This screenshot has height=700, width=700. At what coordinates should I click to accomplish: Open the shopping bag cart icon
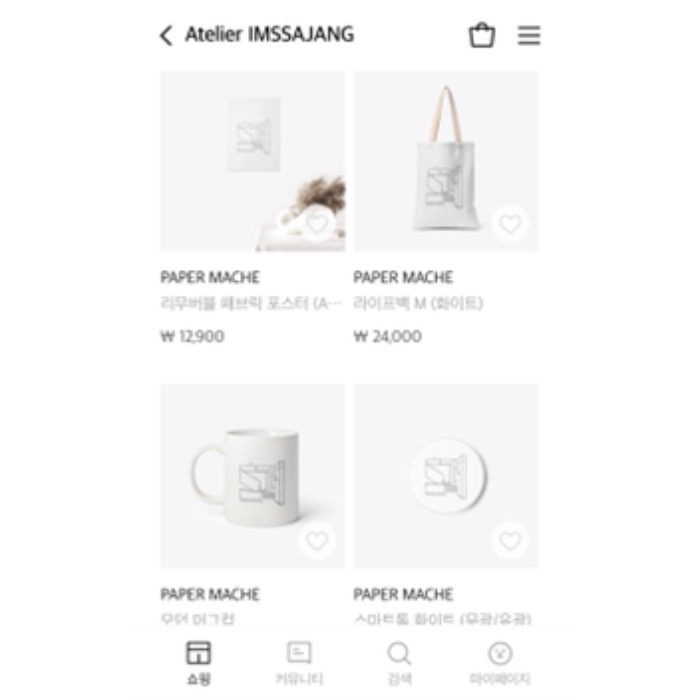482,34
